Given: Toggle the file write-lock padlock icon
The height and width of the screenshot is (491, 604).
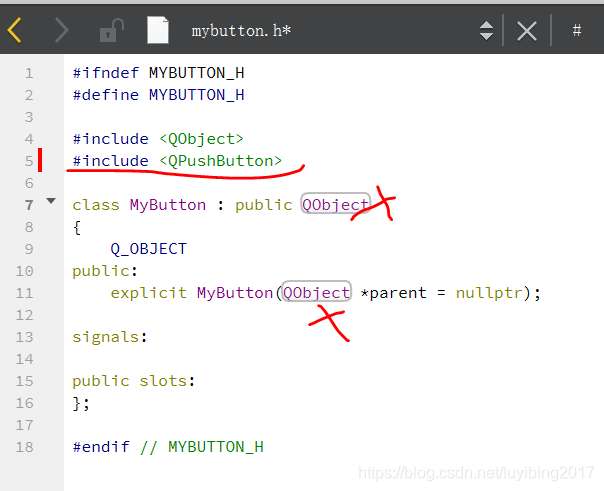Looking at the screenshot, I should tap(111, 30).
